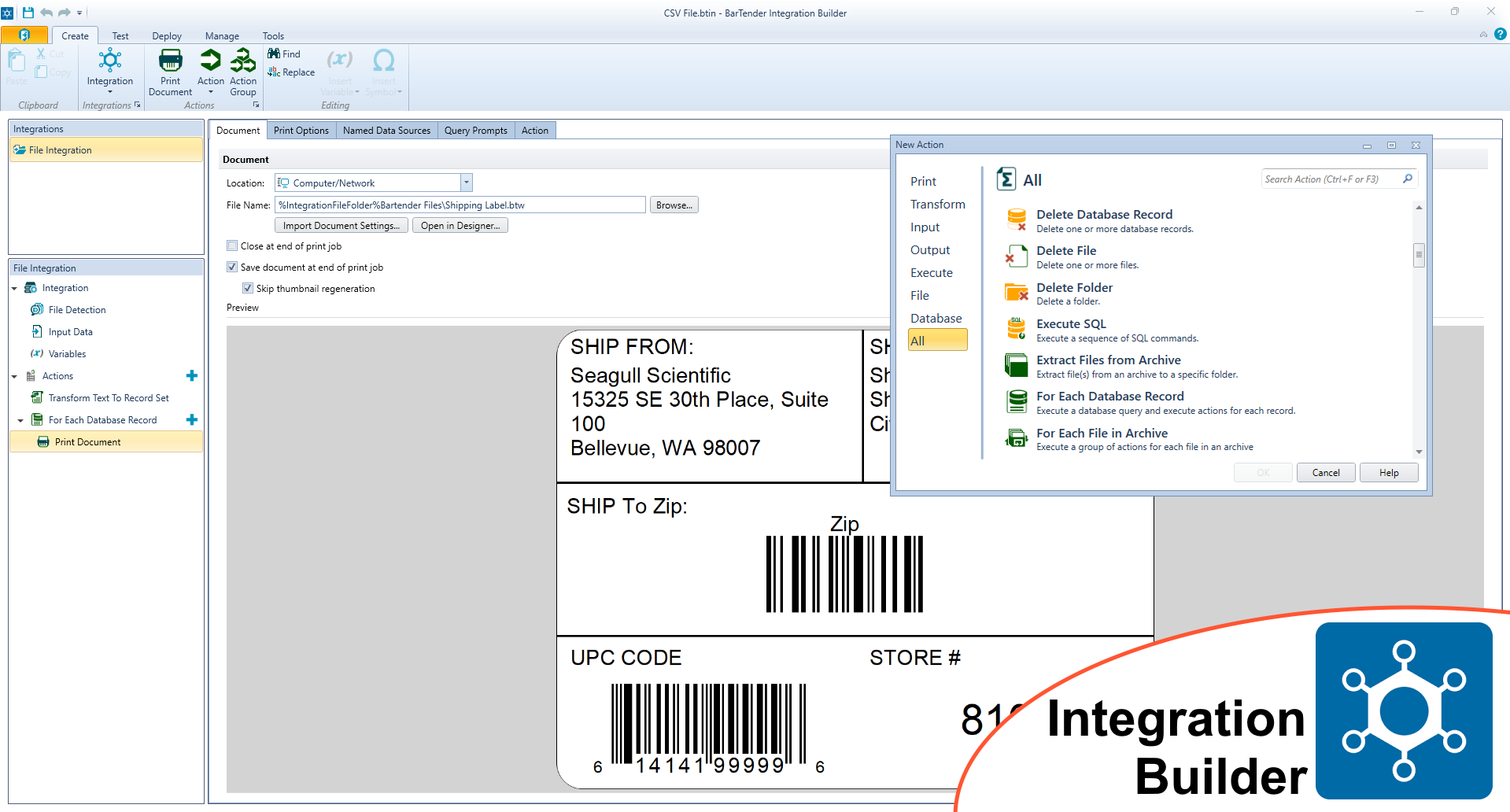Switch to the Named Data Sources tab

386,130
